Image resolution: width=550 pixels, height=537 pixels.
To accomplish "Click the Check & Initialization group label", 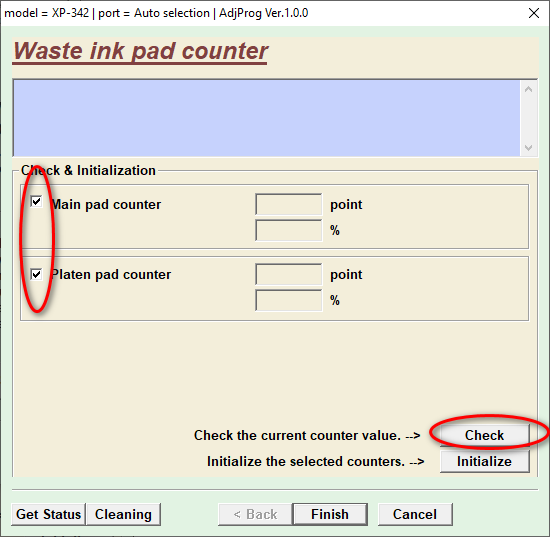I will (88, 170).
